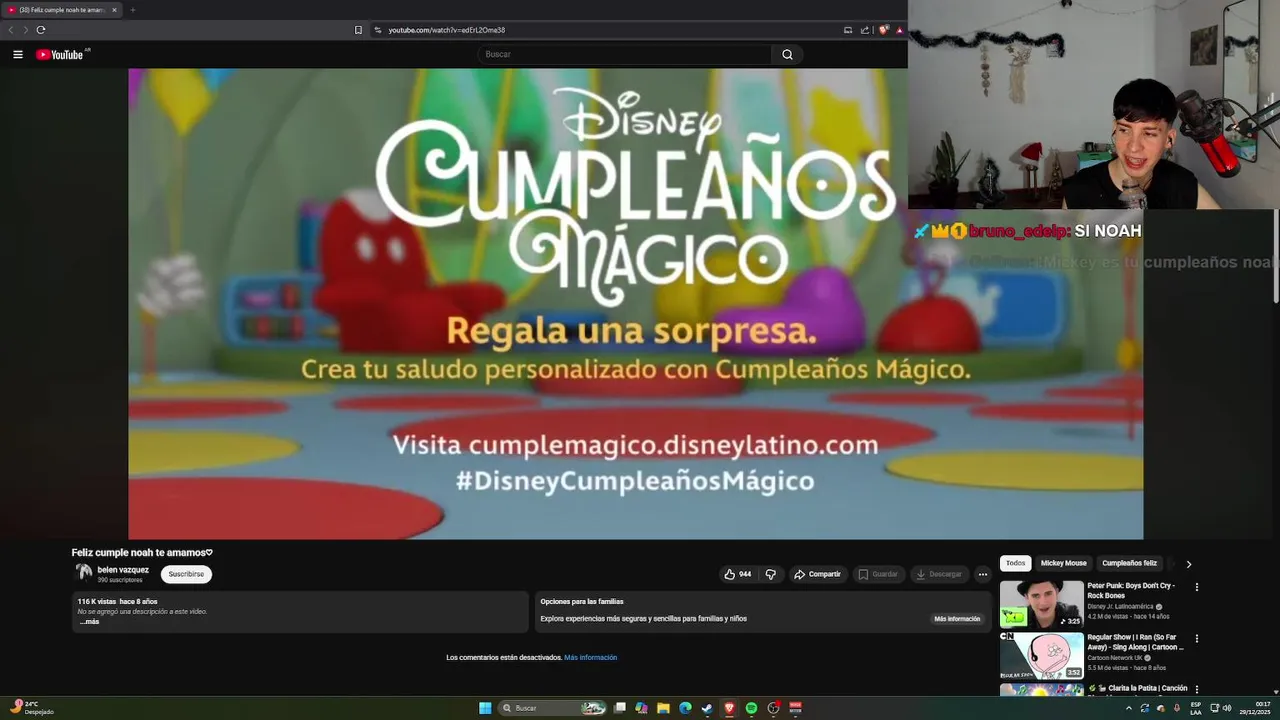Open Peter Punk Boys Don't Cry thumbnail
The height and width of the screenshot is (720, 1280).
(1041, 604)
